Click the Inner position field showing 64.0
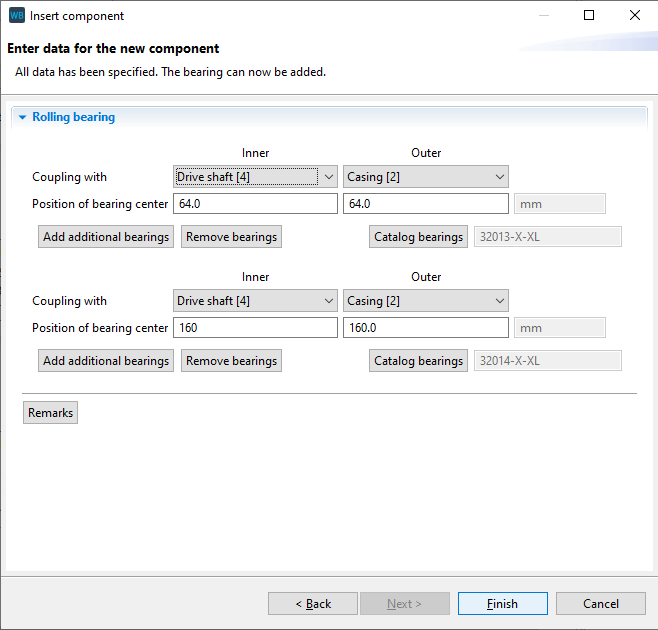 255,204
